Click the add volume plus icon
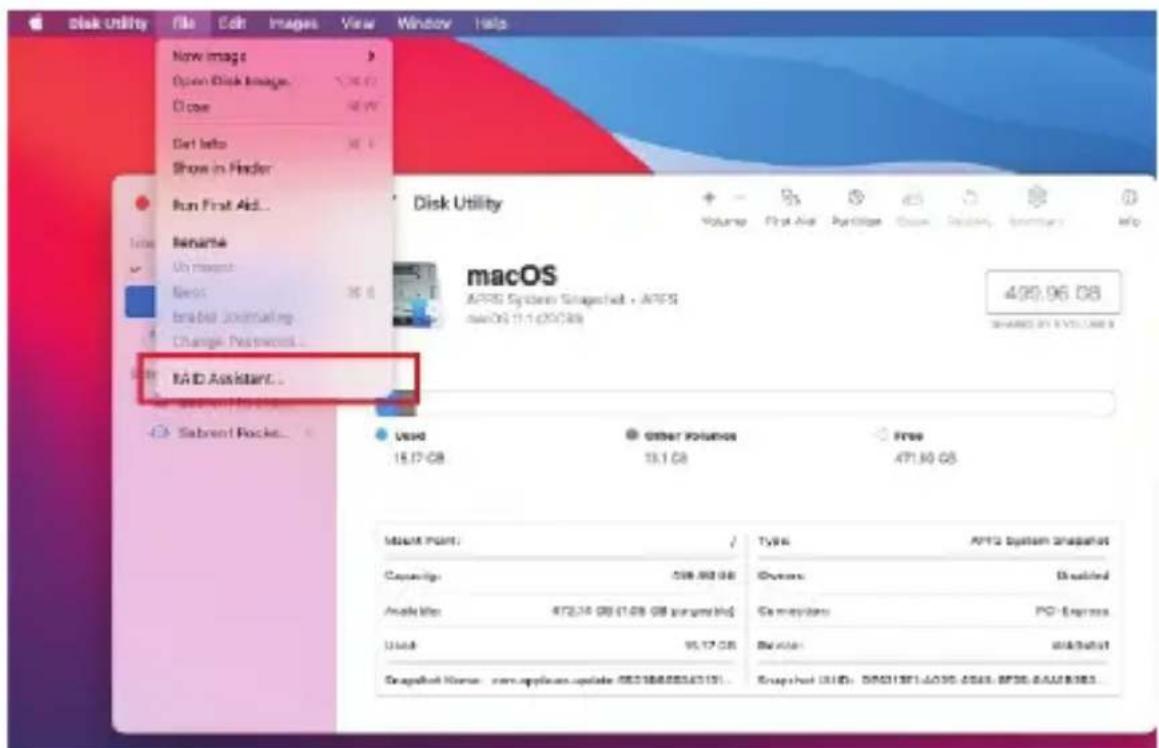Image resolution: width=1159 pixels, height=748 pixels. pyautogui.click(x=709, y=197)
